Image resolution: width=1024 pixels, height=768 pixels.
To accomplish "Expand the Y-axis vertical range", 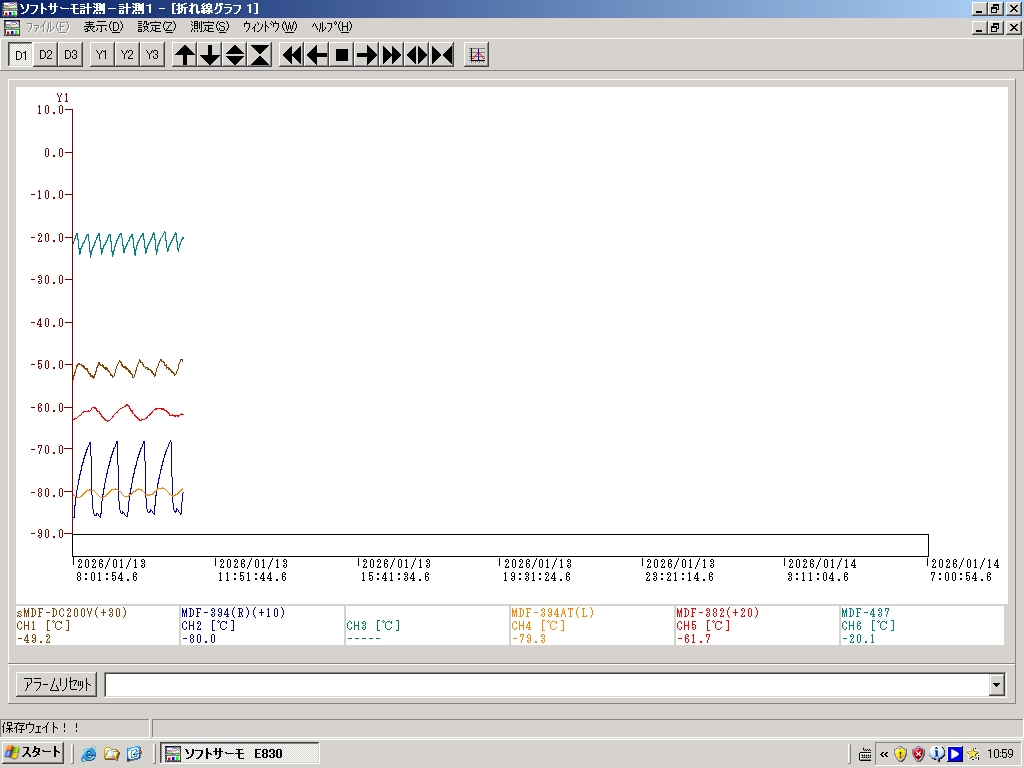I will tap(235, 55).
